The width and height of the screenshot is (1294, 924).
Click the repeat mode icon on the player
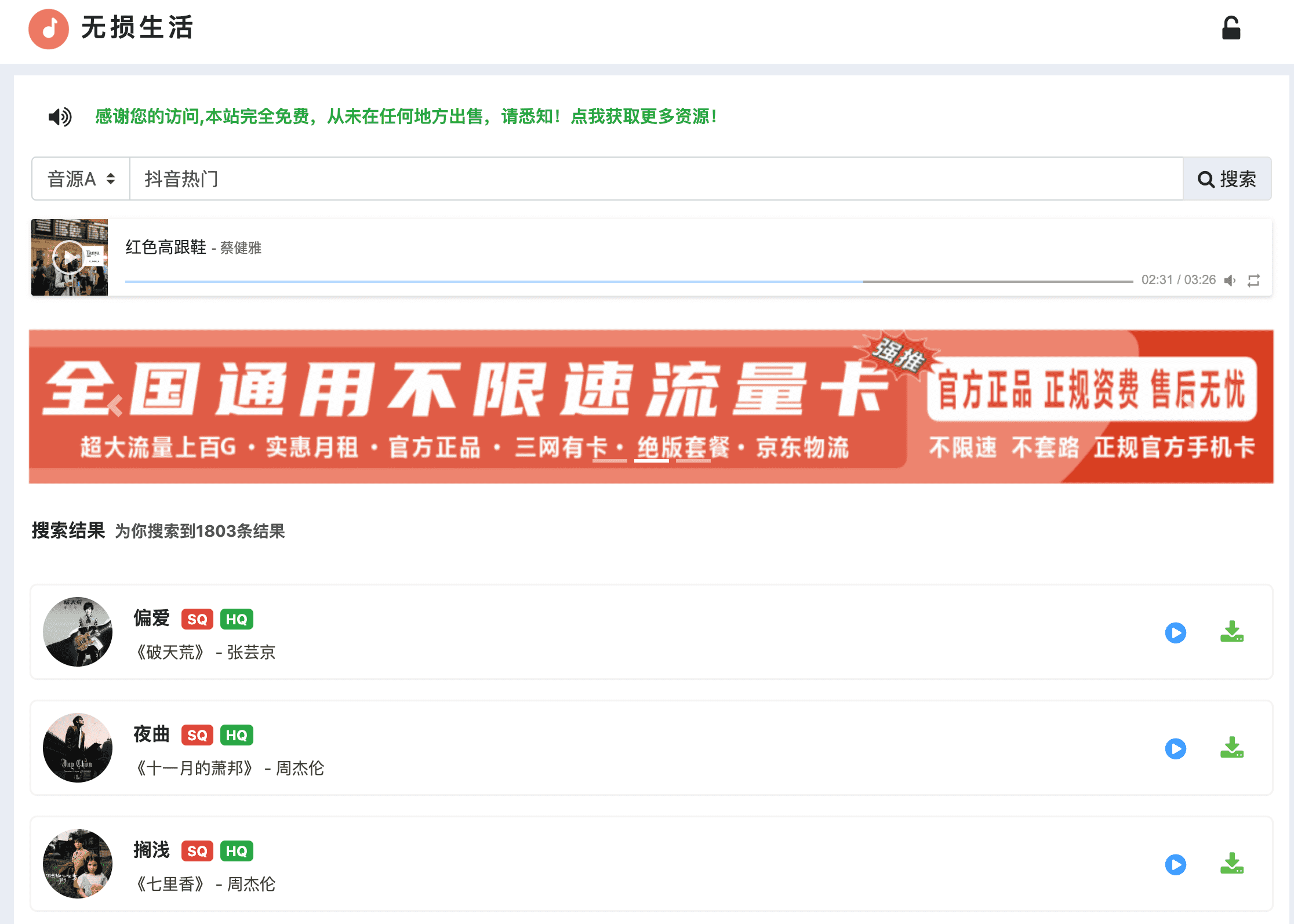pos(1253,280)
